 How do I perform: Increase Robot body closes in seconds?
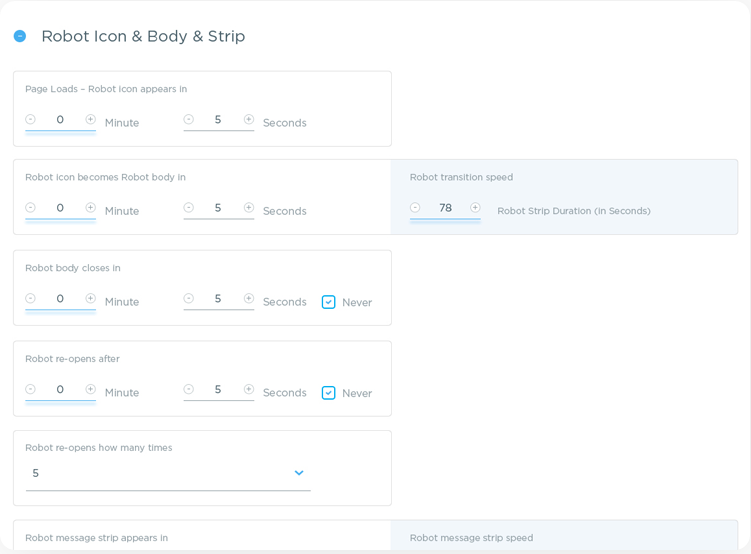point(248,298)
